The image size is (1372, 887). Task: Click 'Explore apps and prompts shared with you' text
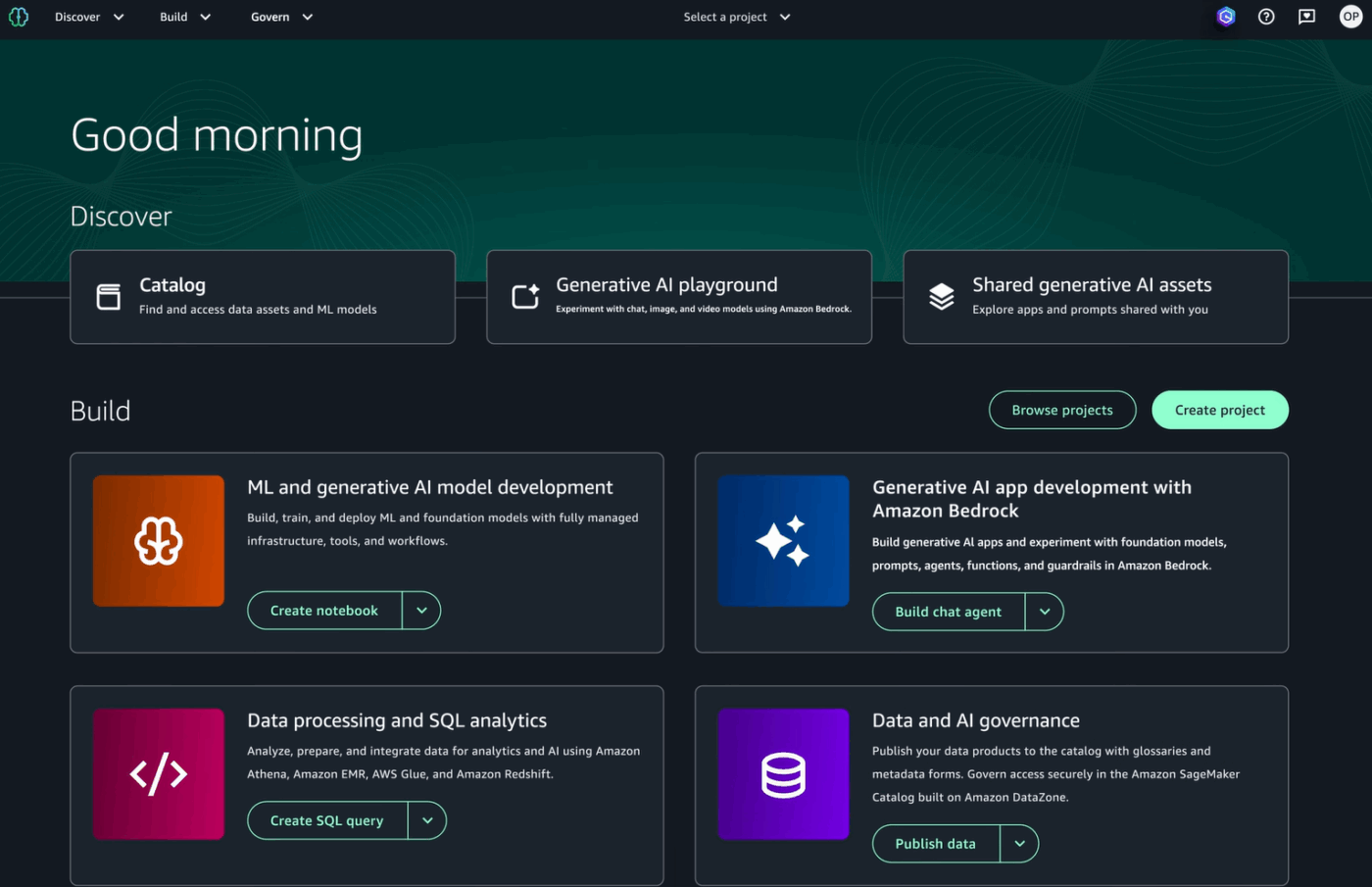tap(1090, 310)
